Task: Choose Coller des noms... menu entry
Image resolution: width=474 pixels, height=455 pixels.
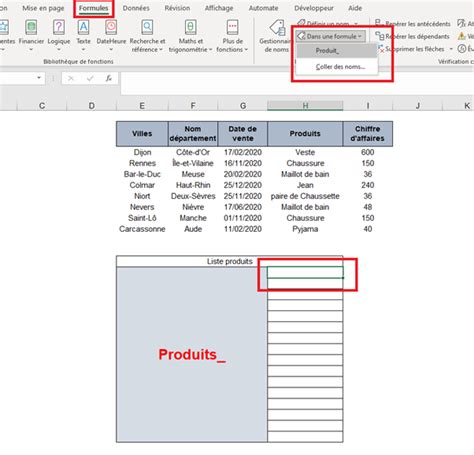Action: pyautogui.click(x=337, y=67)
